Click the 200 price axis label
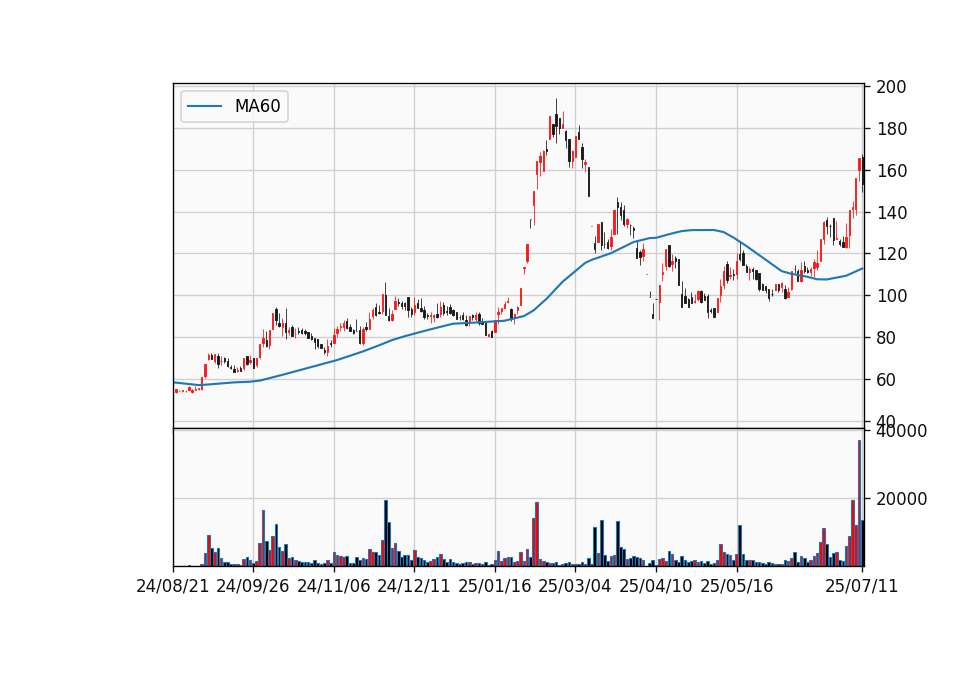Screen dimensions: 960x690 point(891,87)
